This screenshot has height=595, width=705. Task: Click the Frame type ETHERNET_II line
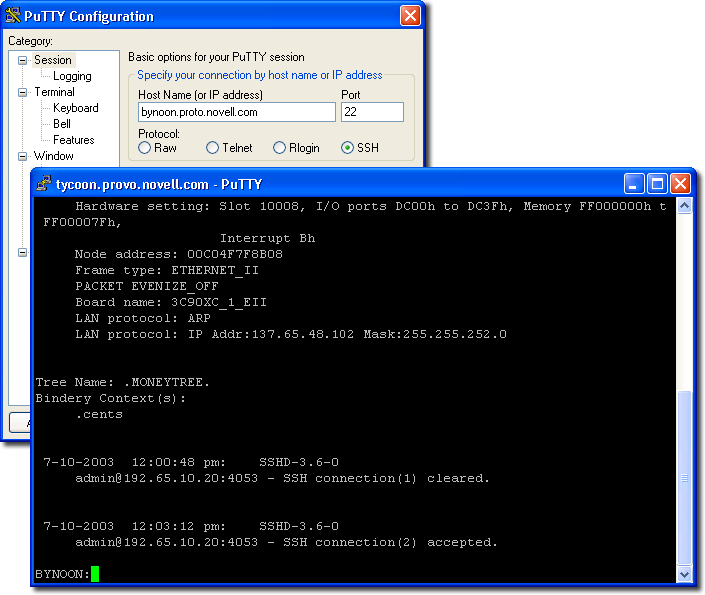coord(166,270)
